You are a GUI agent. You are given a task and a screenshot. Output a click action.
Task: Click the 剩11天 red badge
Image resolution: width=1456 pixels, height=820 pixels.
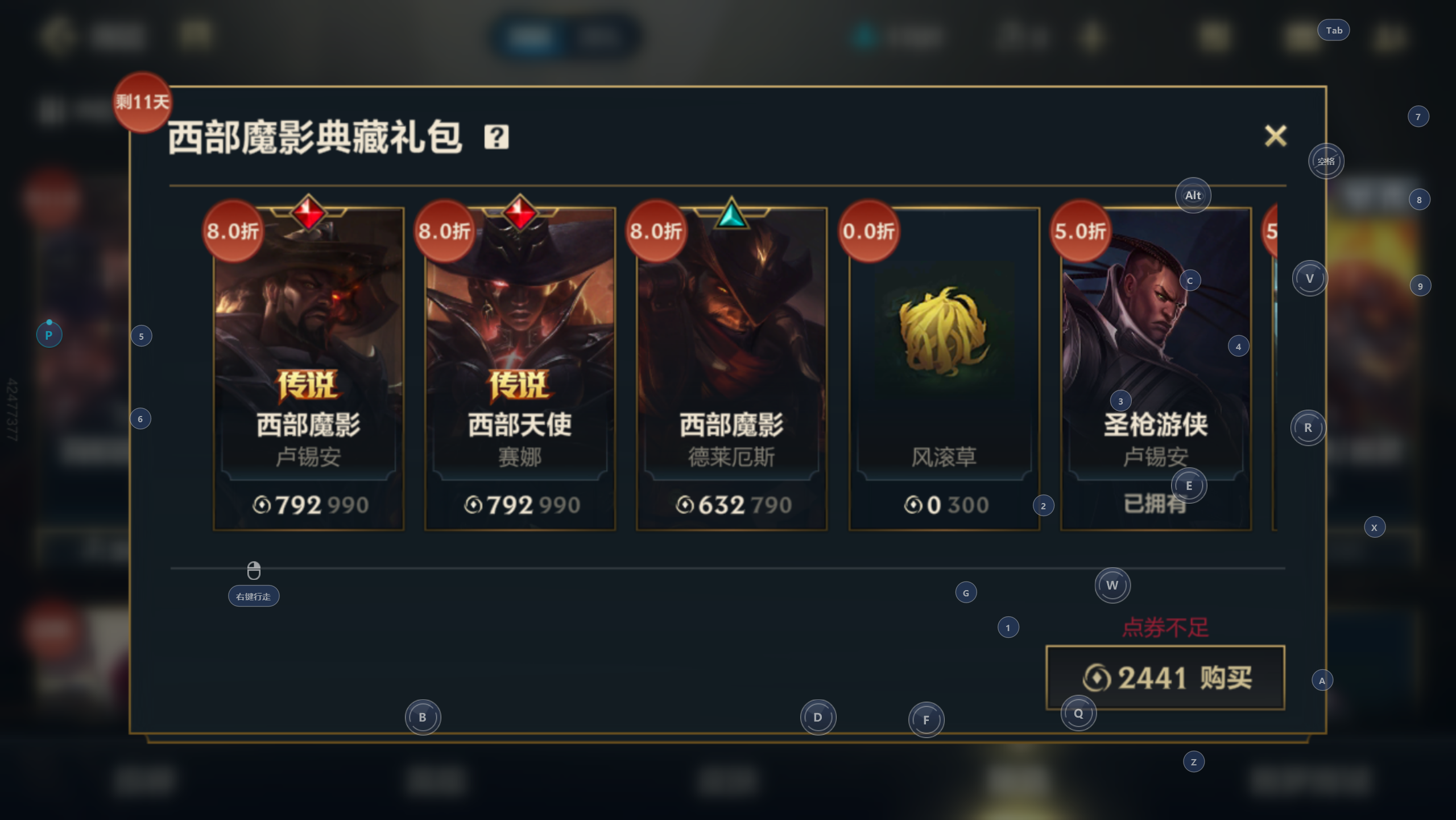(142, 102)
